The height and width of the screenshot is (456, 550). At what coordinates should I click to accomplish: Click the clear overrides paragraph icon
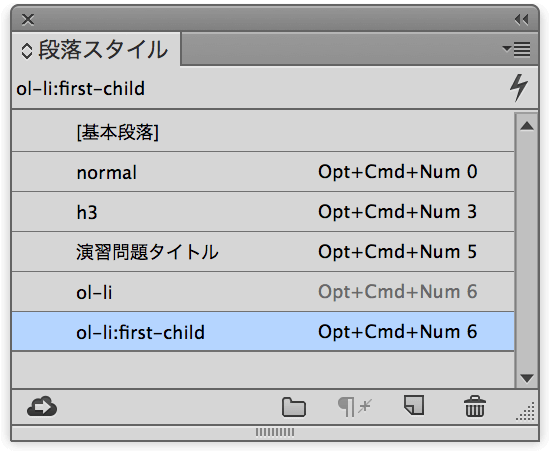point(355,407)
